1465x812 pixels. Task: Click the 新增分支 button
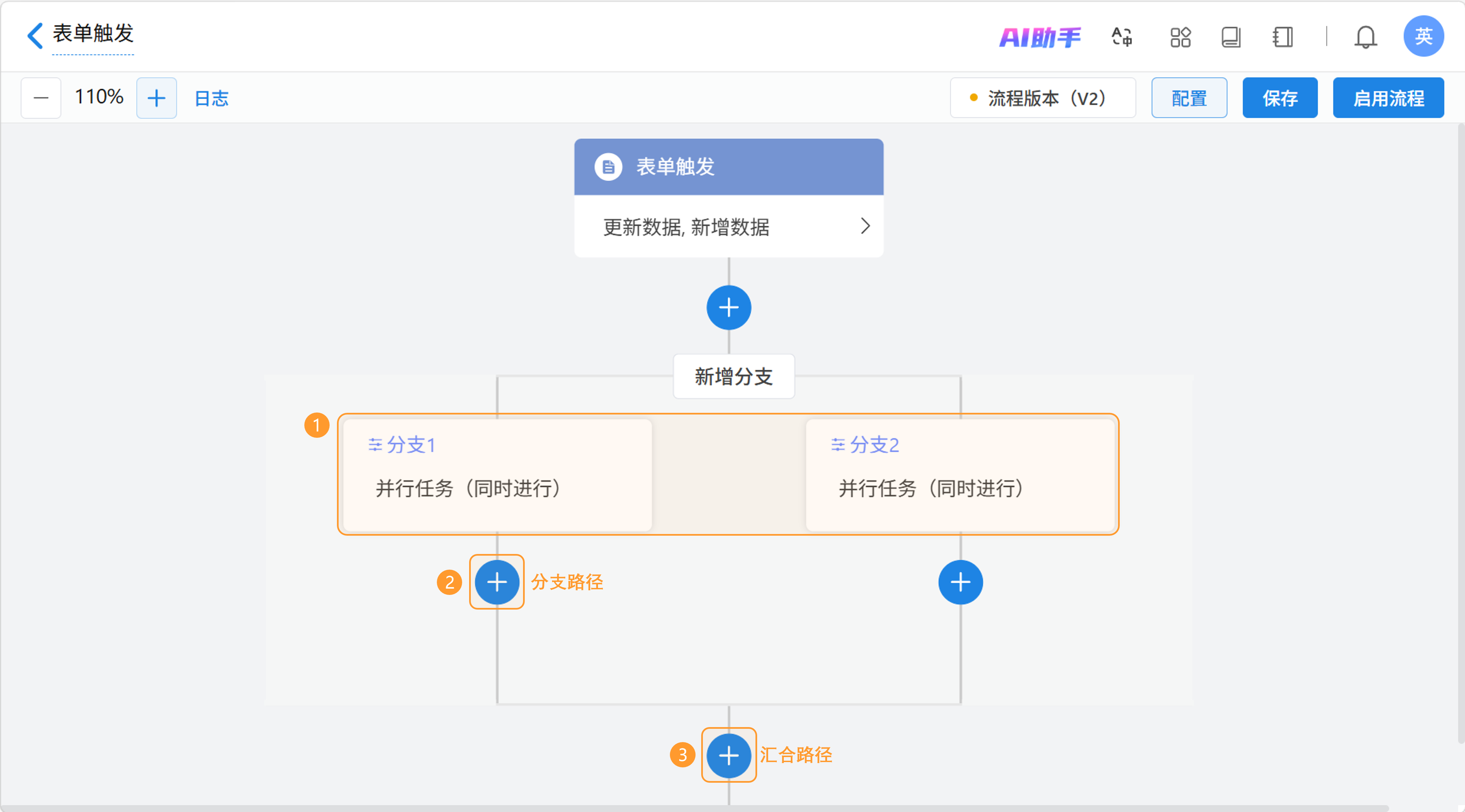(733, 377)
